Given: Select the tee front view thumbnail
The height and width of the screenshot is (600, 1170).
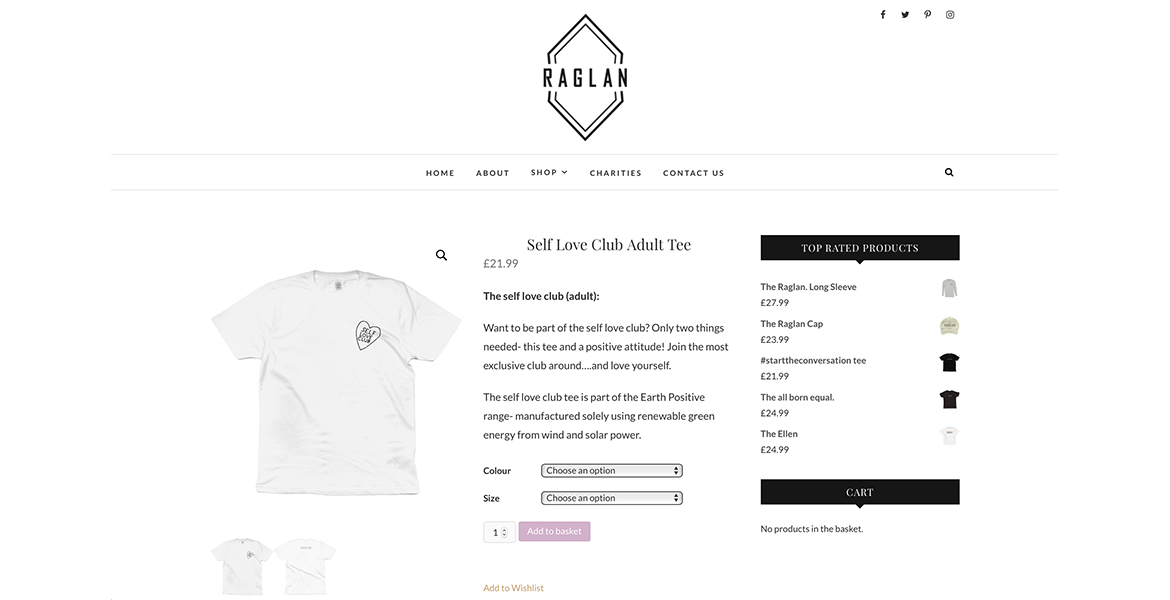Looking at the screenshot, I should point(242,565).
